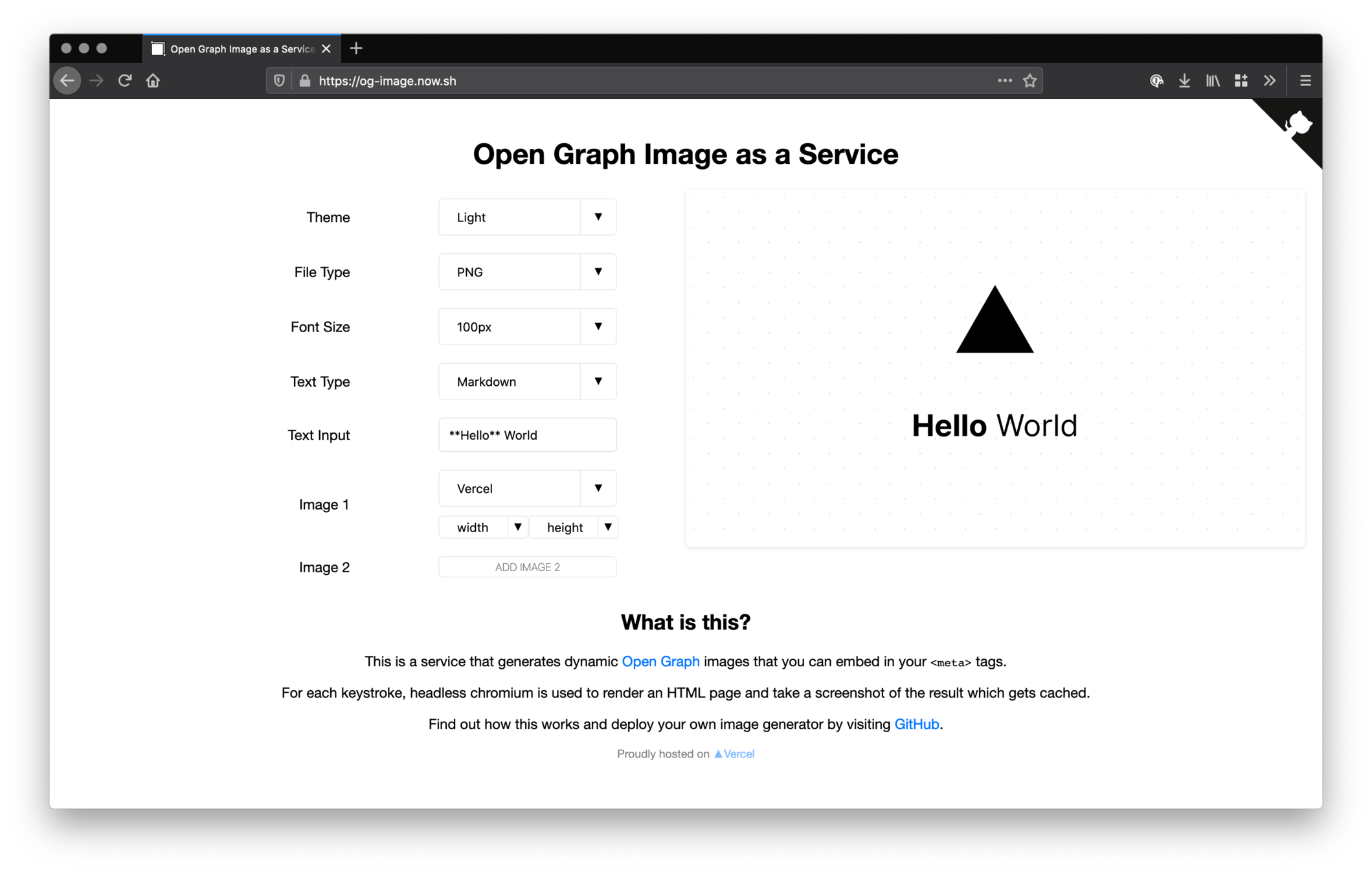Open File Type dropdown showing PNG

pyautogui.click(x=527, y=272)
